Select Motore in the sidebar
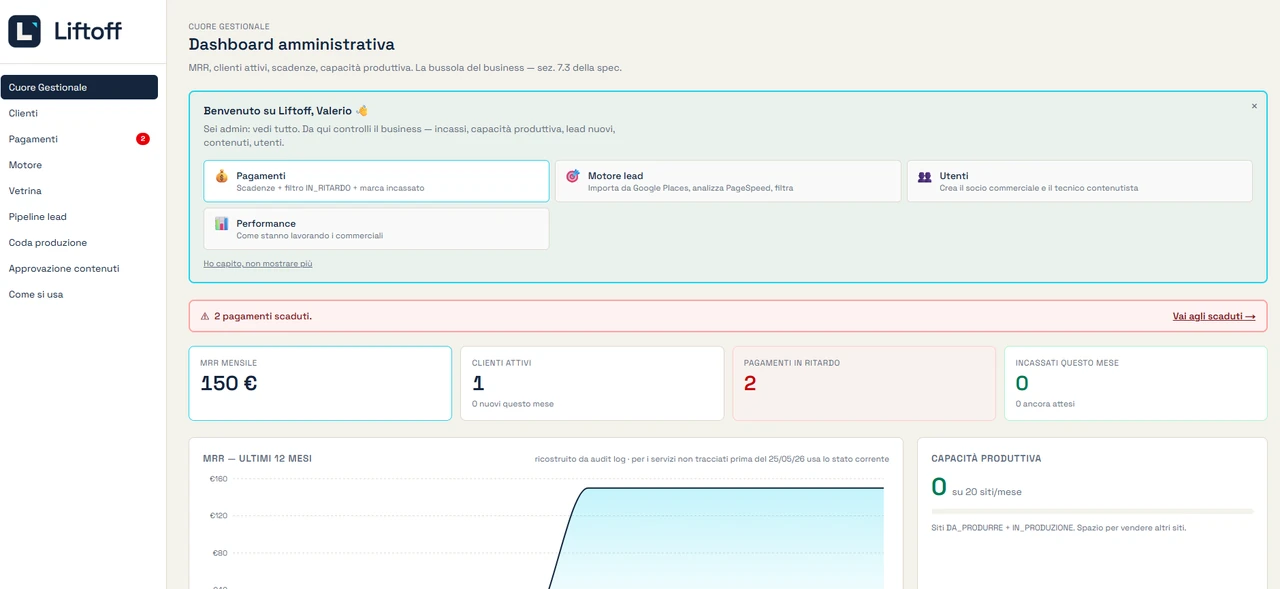Viewport: 1280px width, 589px height. [x=79, y=165]
